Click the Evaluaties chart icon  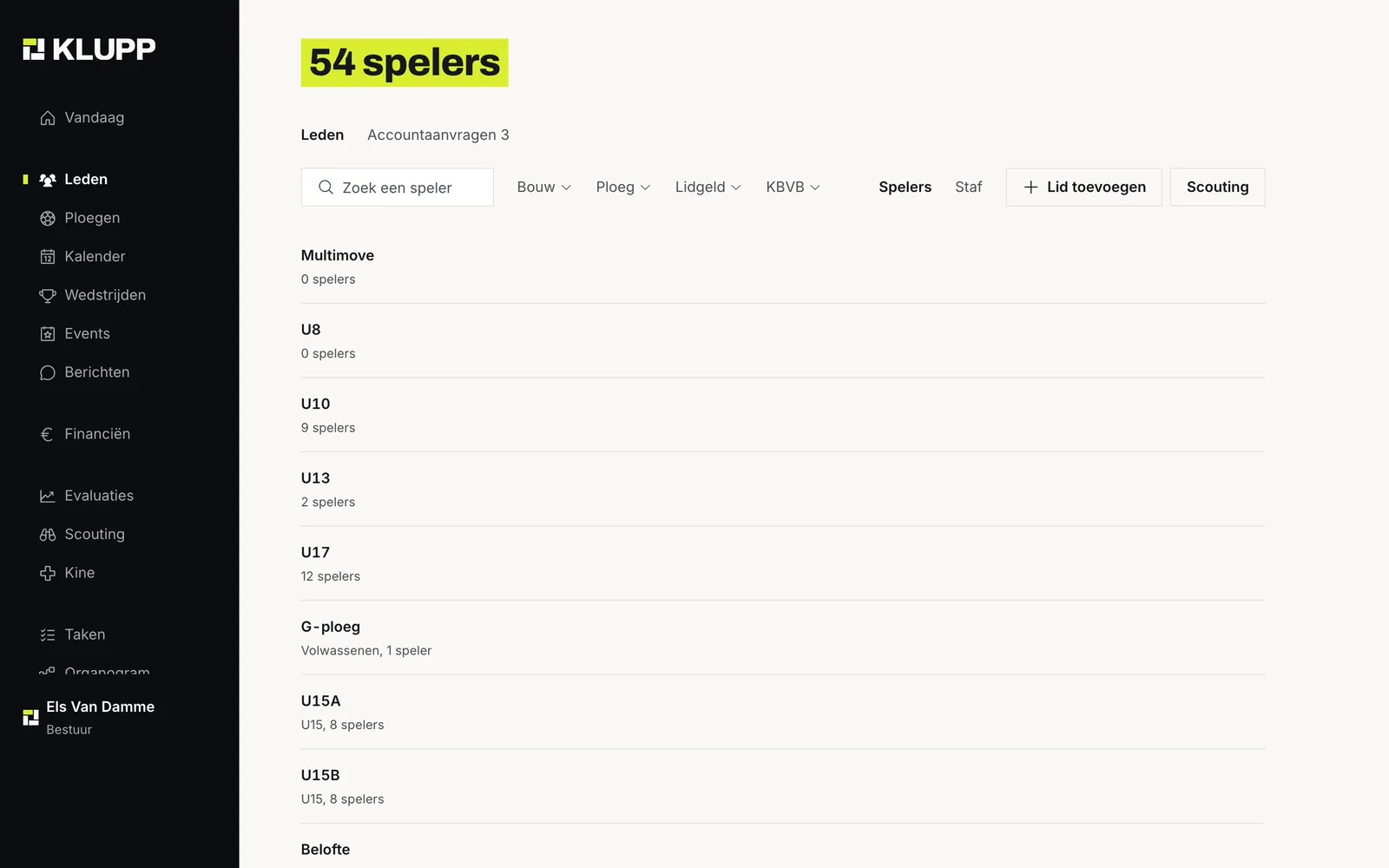[x=48, y=496]
